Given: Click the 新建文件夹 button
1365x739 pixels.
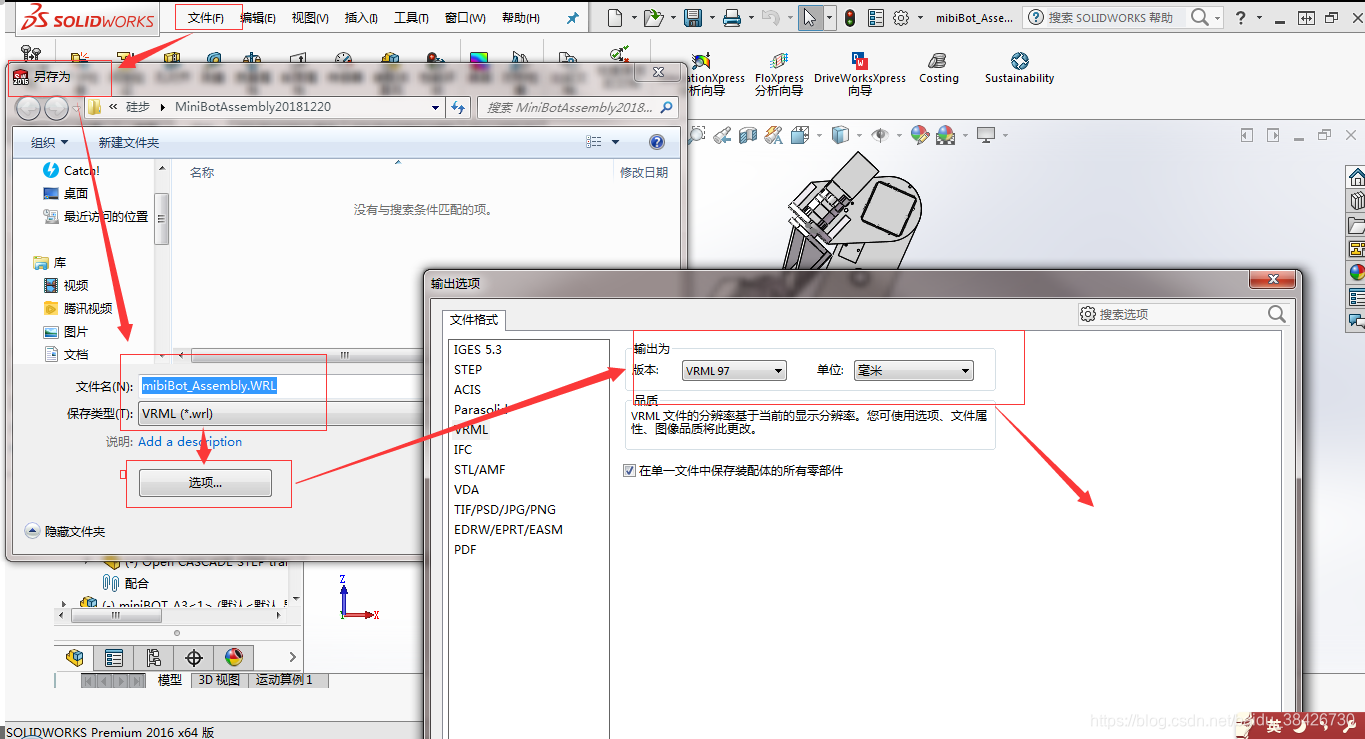Looking at the screenshot, I should click(x=129, y=143).
